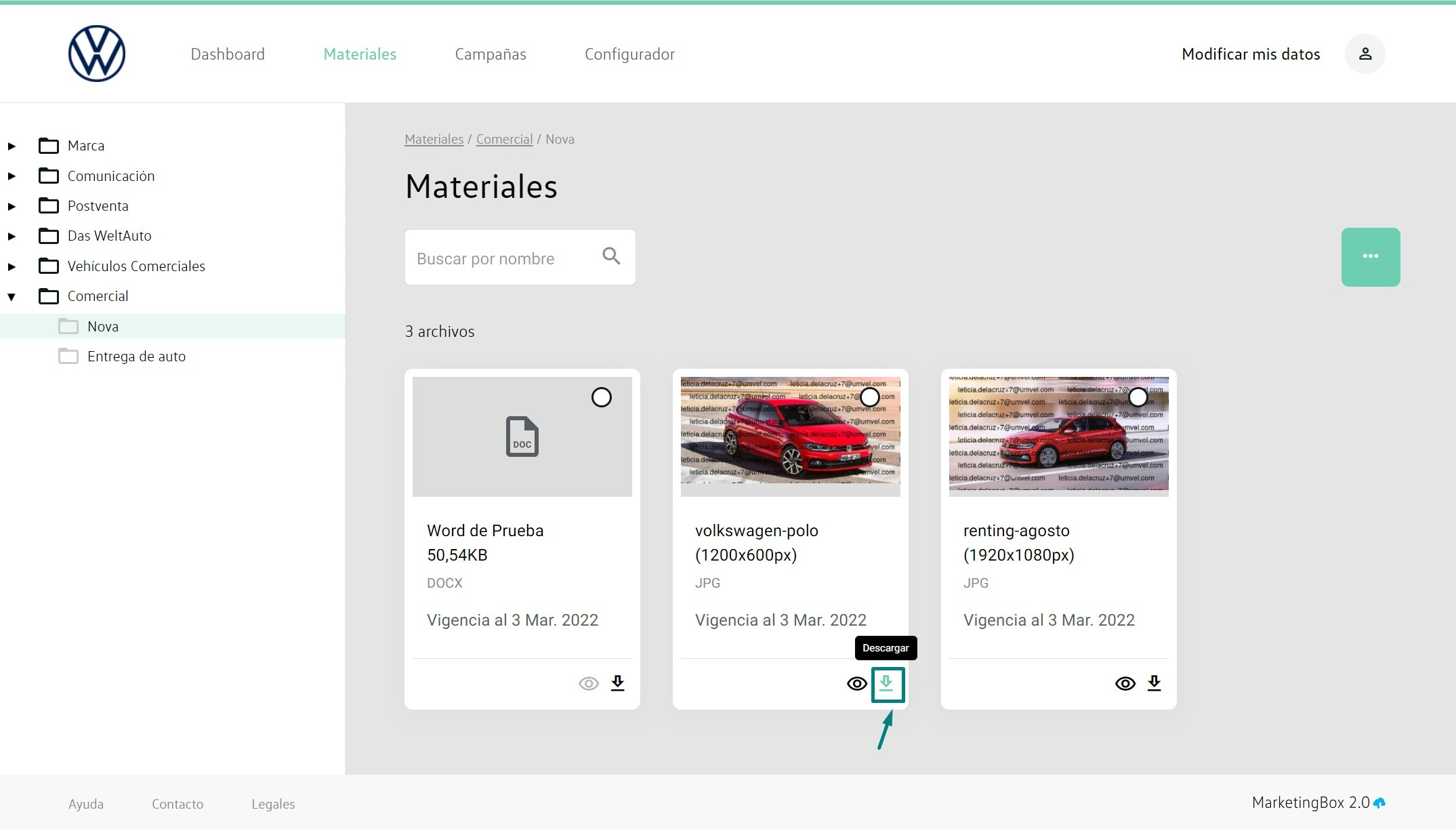This screenshot has width=1456, height=829.
Task: Download the renting-agosto image
Action: [1154, 683]
